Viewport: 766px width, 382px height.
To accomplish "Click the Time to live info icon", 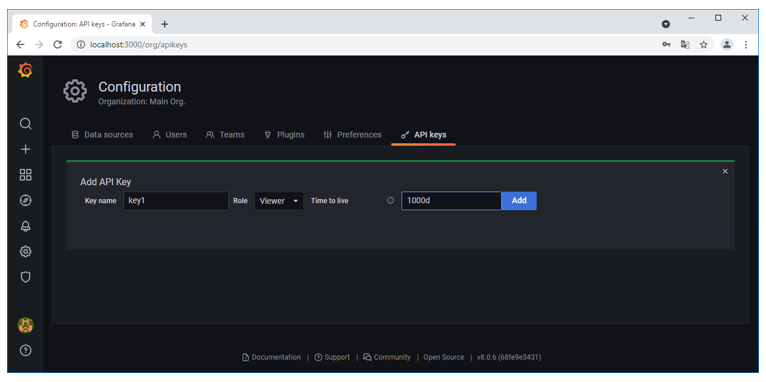I will pyautogui.click(x=390, y=200).
